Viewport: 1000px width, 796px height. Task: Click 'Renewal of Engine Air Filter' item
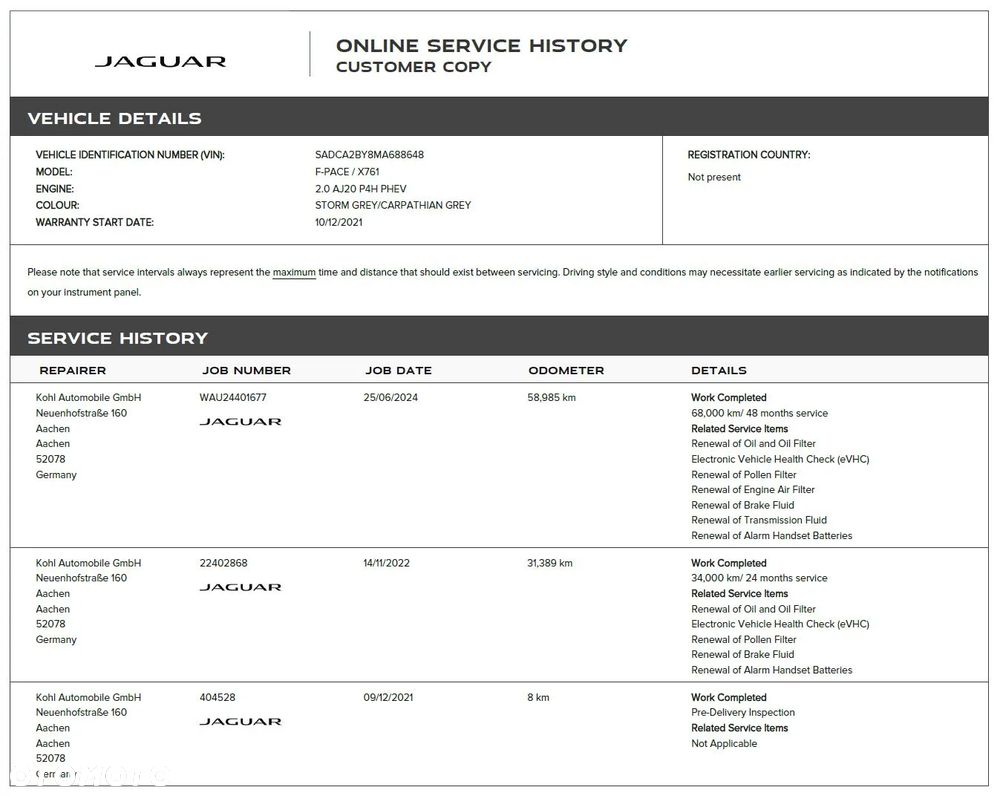753,490
